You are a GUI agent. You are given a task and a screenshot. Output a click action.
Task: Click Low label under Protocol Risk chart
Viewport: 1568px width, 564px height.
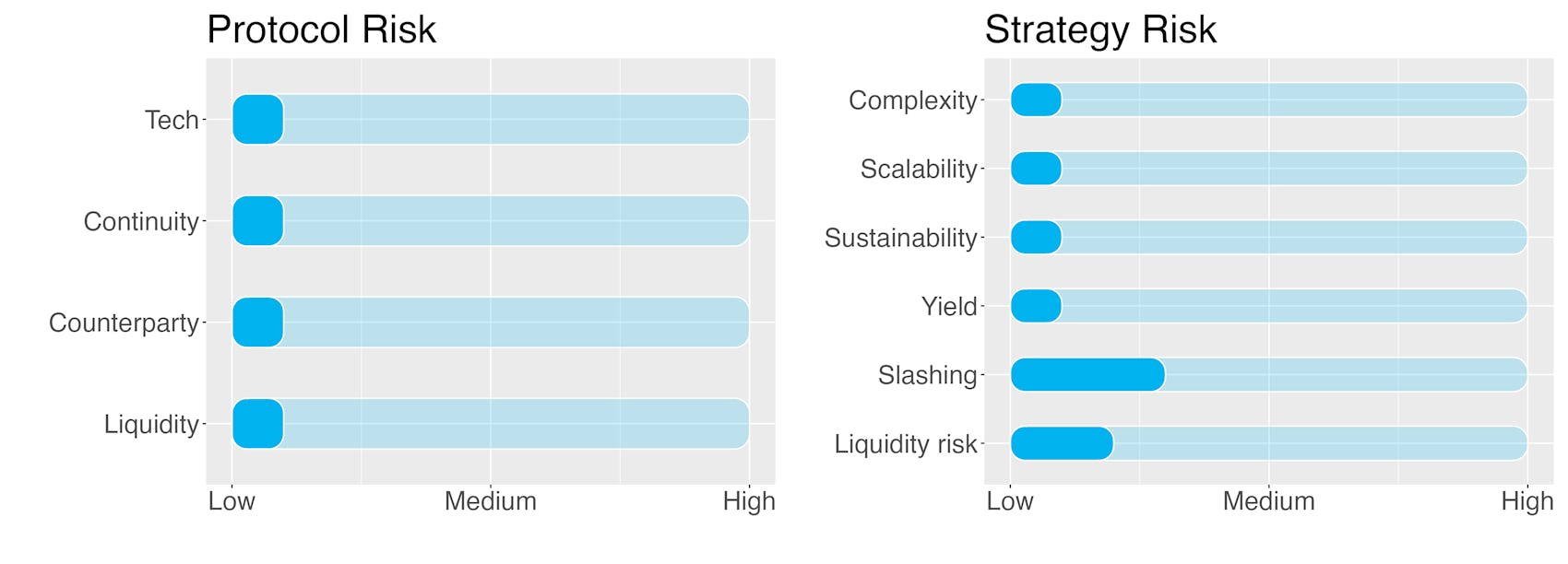[x=232, y=501]
